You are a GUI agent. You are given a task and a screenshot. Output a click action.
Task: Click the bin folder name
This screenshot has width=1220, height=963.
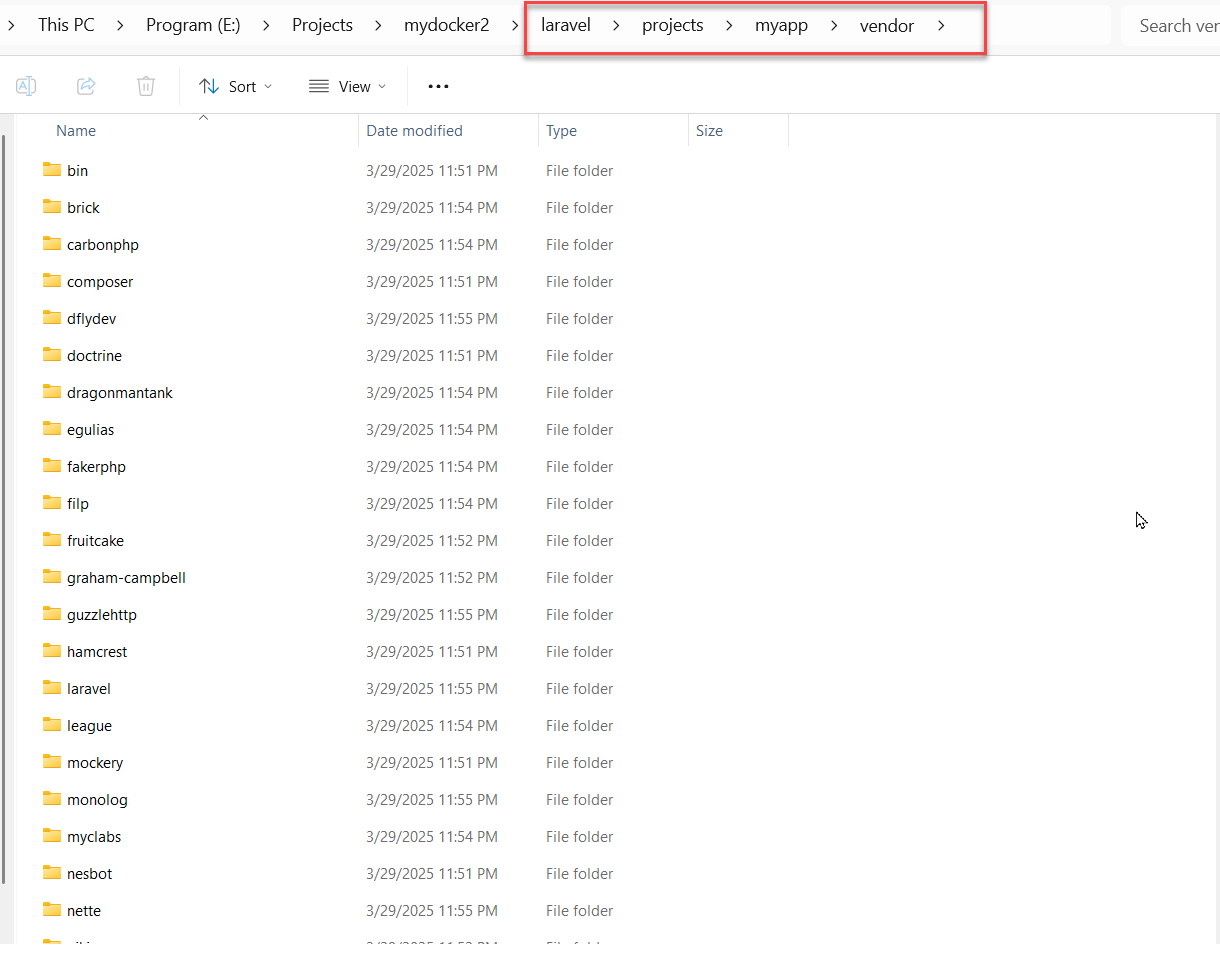pos(77,170)
